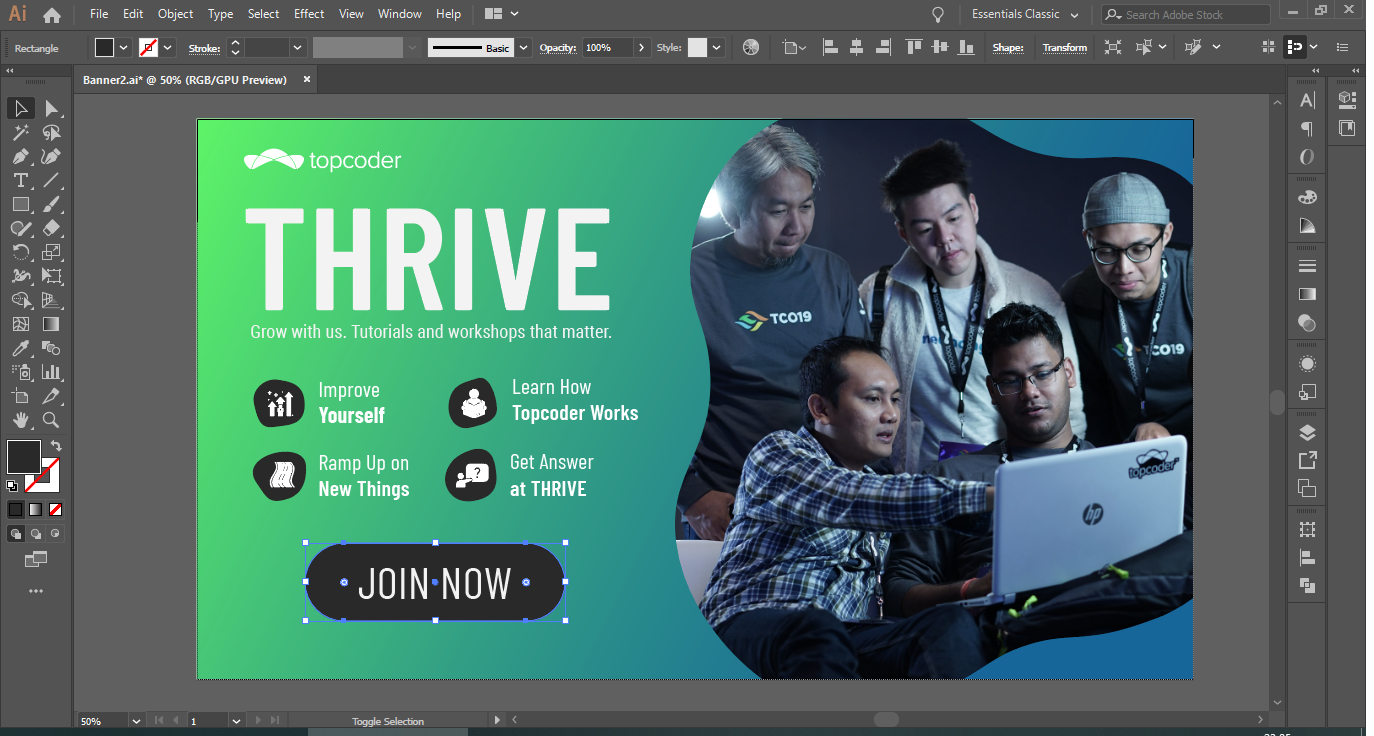Open the Object menu
The height and width of the screenshot is (736, 1374).
(175, 14)
